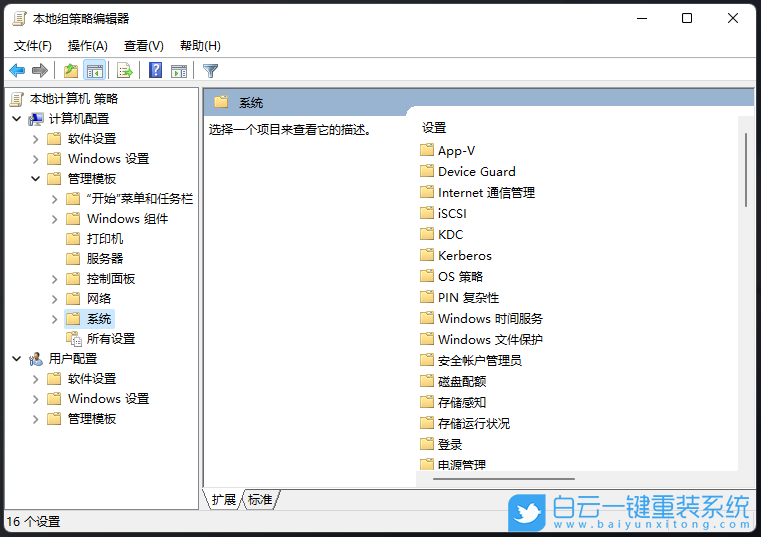Expand 管理模板 under 用户配置
The width and height of the screenshot is (761, 537).
tap(35, 419)
